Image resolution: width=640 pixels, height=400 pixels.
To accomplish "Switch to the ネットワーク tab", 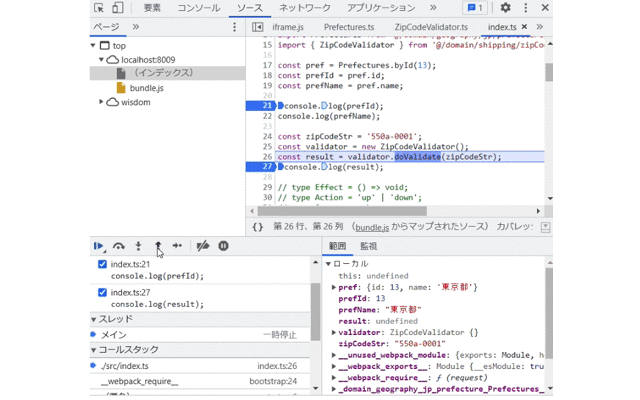I will click(305, 8).
